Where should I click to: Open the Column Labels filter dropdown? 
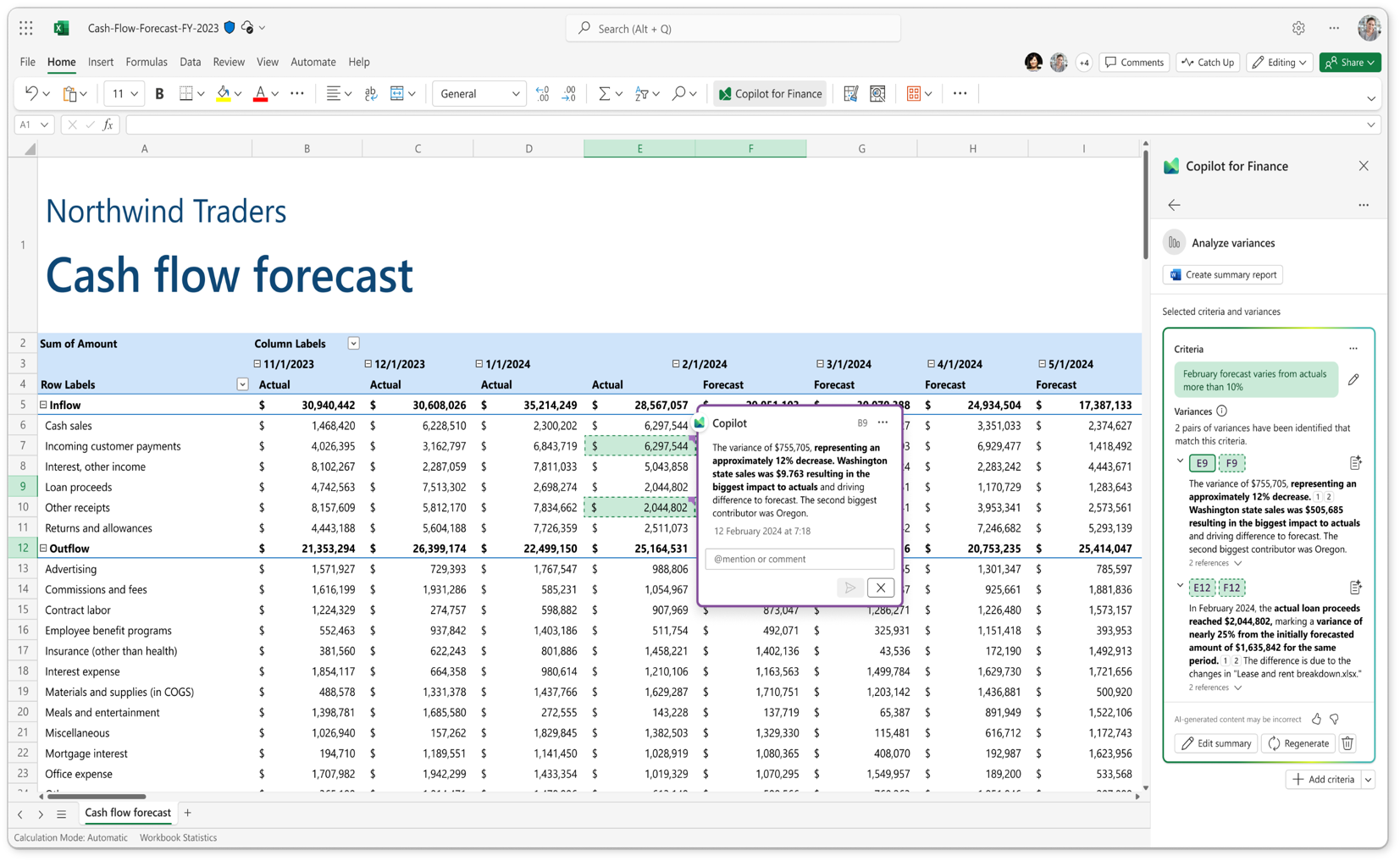pos(354,343)
